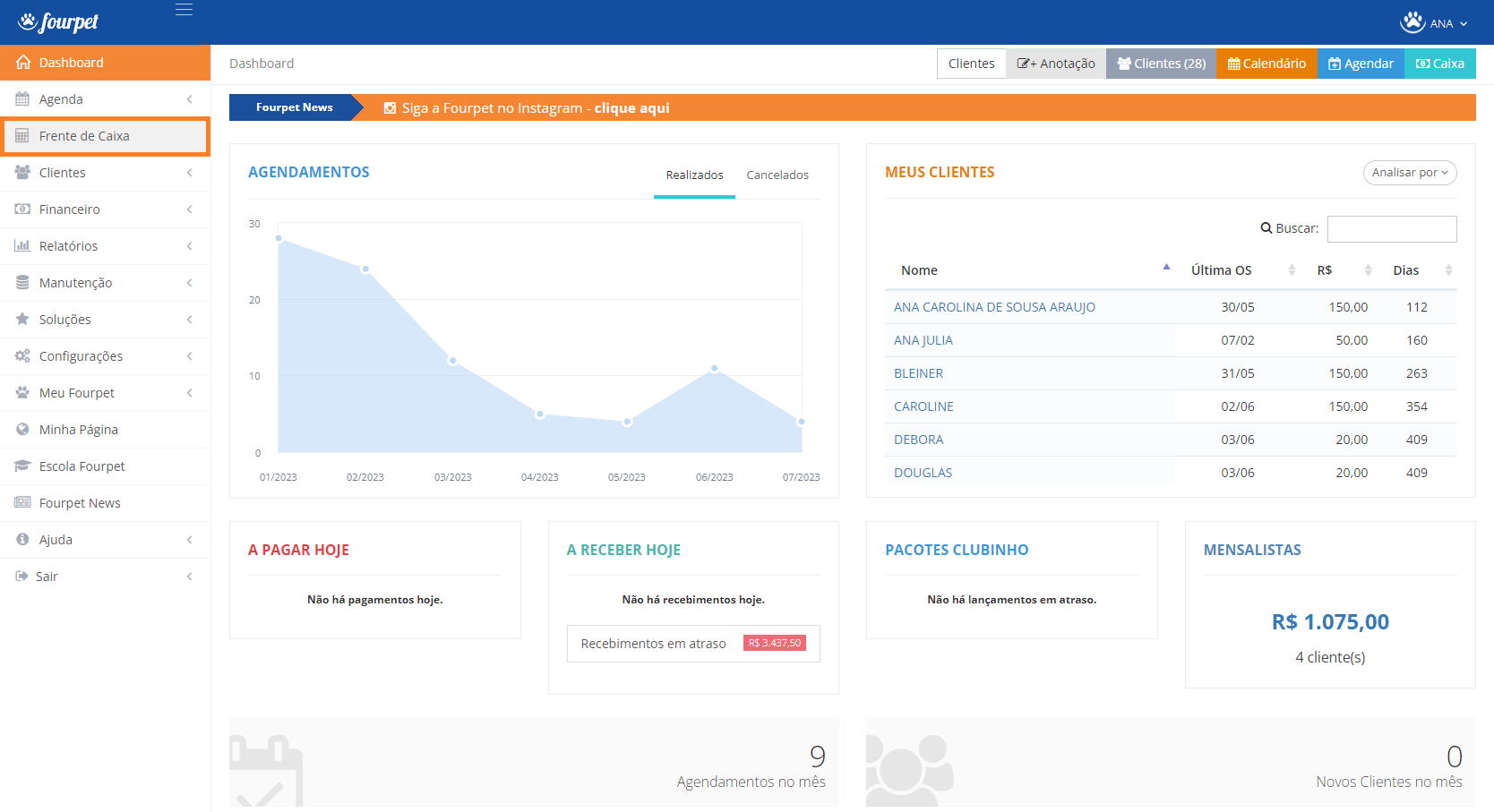The width and height of the screenshot is (1494, 812).
Task: Expand the Clientes sidebar chevron
Action: (190, 173)
